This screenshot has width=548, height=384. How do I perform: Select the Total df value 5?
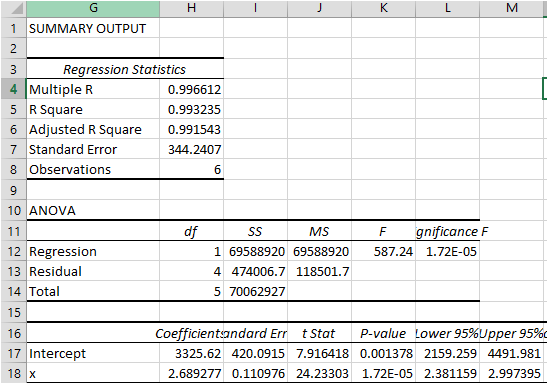coord(192,291)
